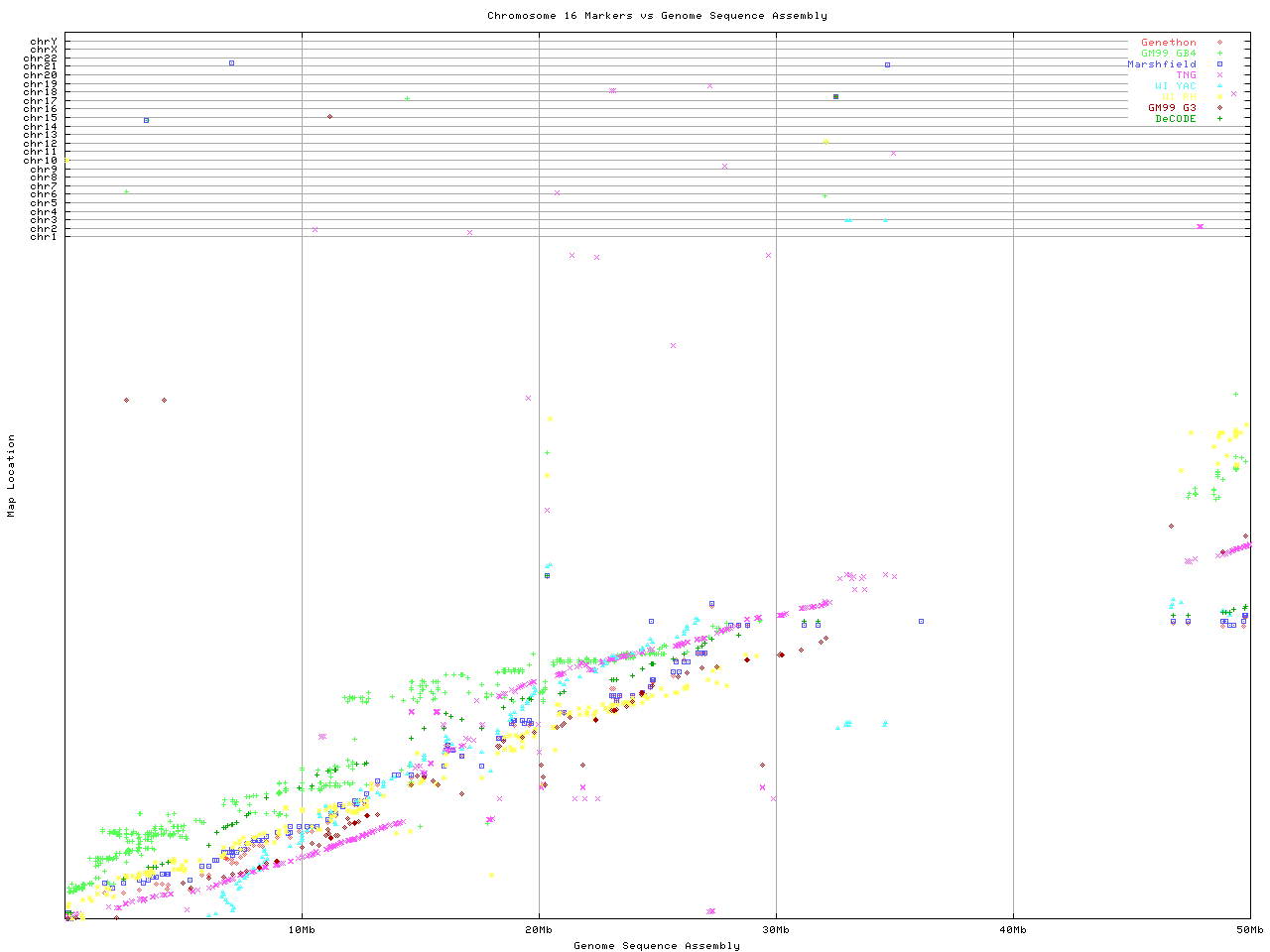The image size is (1270, 952).
Task: Select the Marshfield legend label
Action: click(x=1161, y=64)
